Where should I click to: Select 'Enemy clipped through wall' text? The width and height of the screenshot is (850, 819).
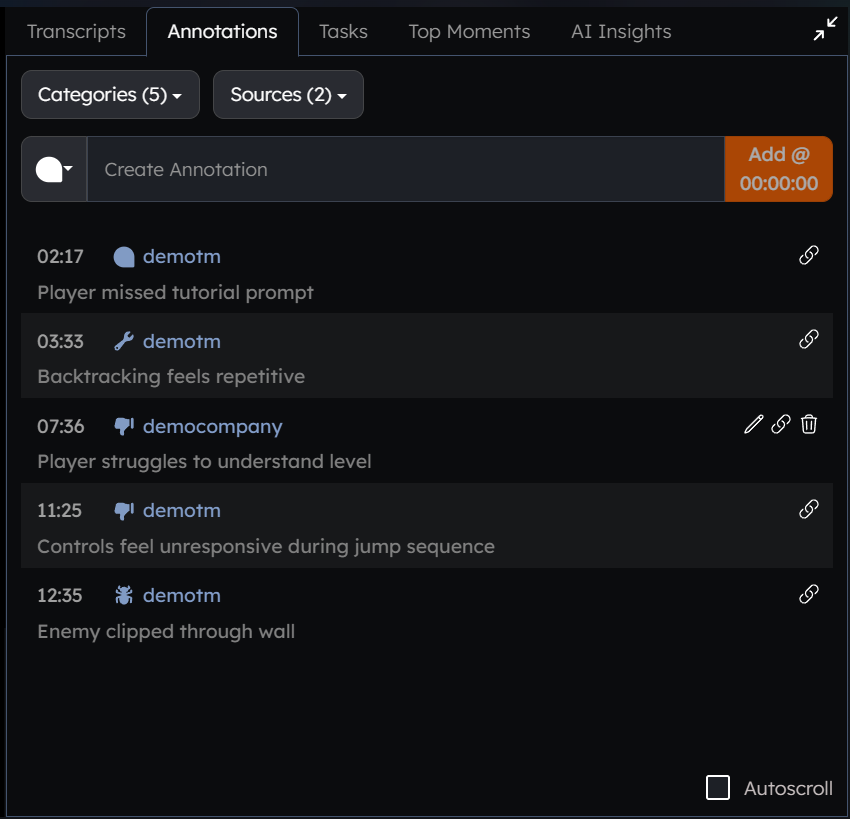[x=166, y=631]
